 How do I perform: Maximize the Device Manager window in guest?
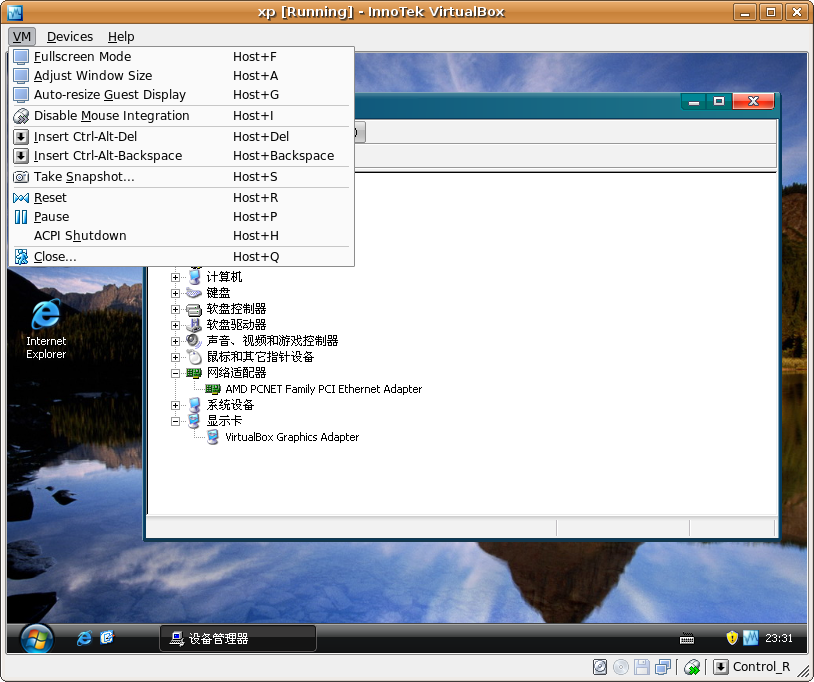[x=719, y=101]
